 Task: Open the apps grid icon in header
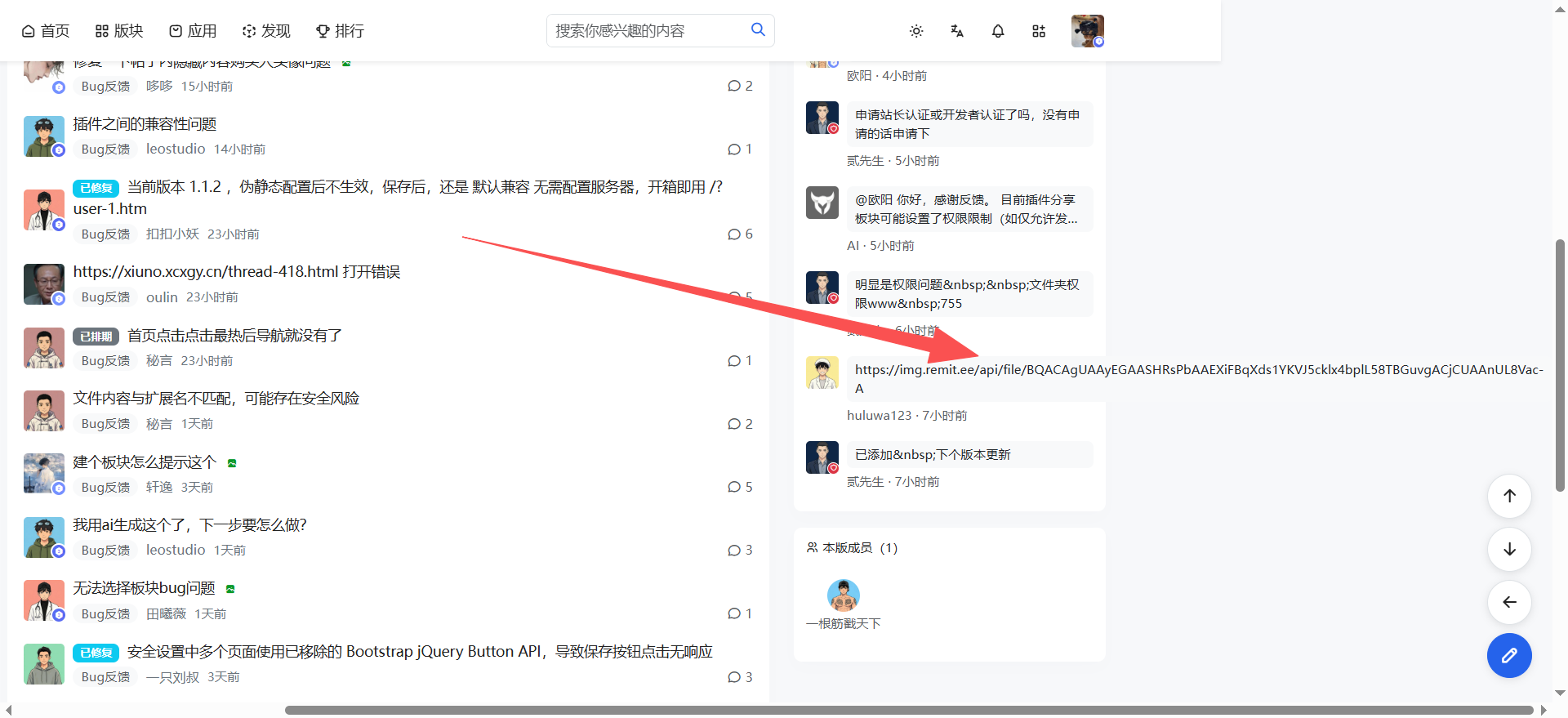[x=1039, y=31]
